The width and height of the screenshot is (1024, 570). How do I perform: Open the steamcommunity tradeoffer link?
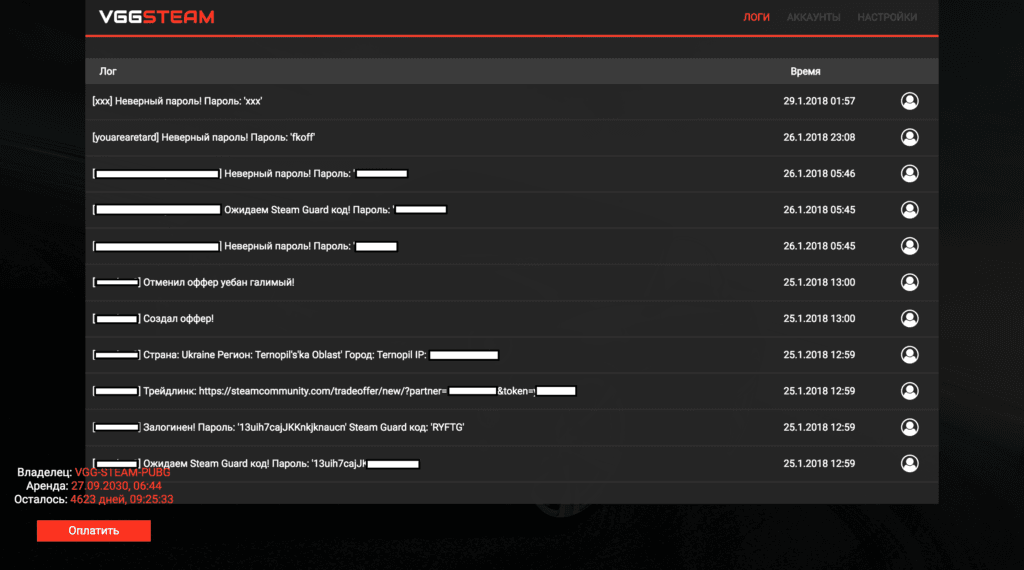pos(322,391)
